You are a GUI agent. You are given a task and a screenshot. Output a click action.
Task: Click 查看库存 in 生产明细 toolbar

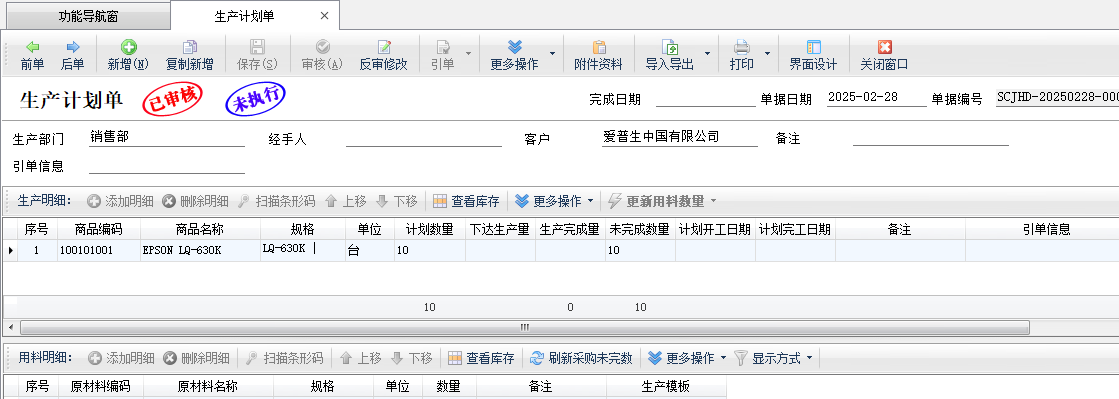tap(467, 201)
